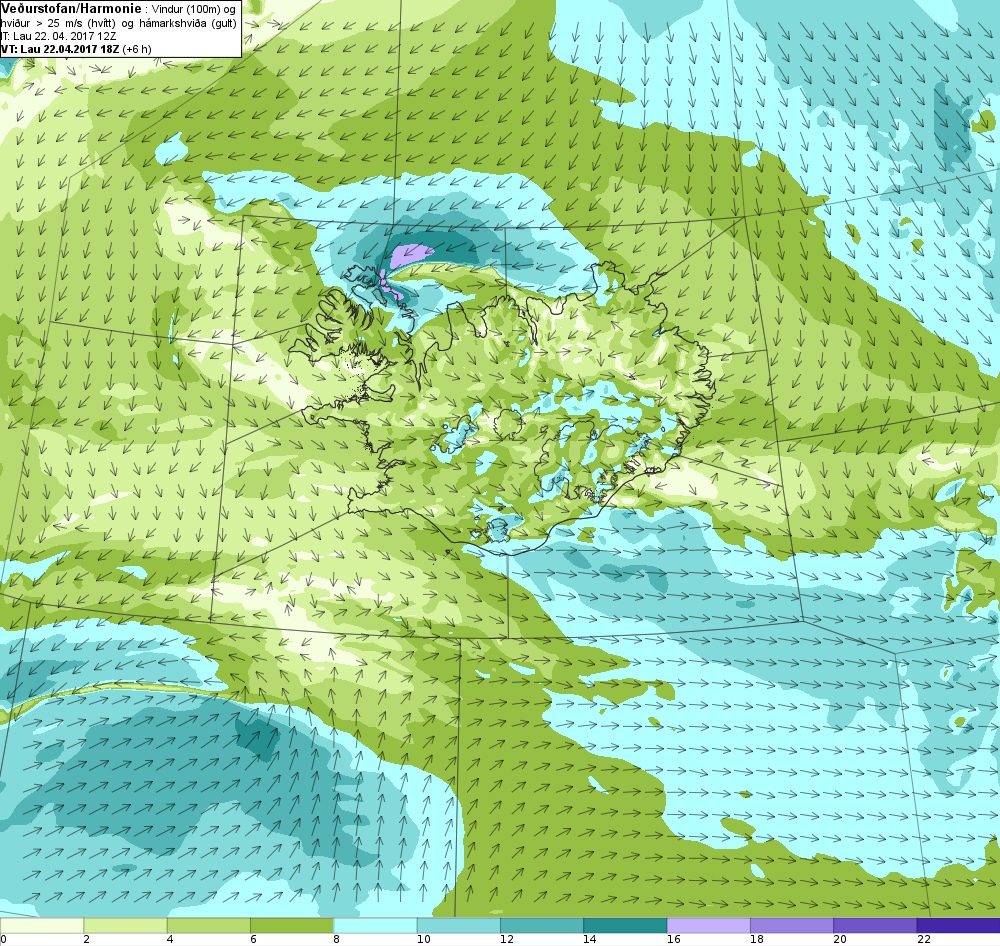Click the 2-4 m/s light green legend swatch
Screen dimensions: 1000x946
click(x=125, y=925)
